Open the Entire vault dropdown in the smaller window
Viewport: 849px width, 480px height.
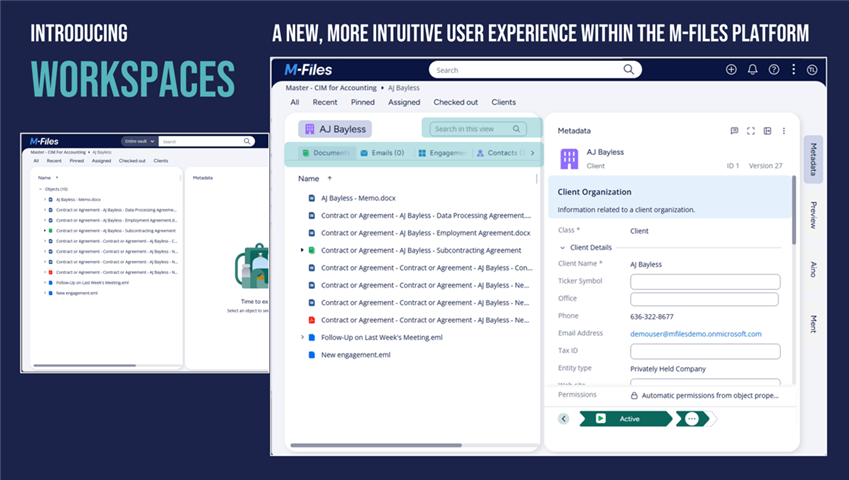point(139,141)
